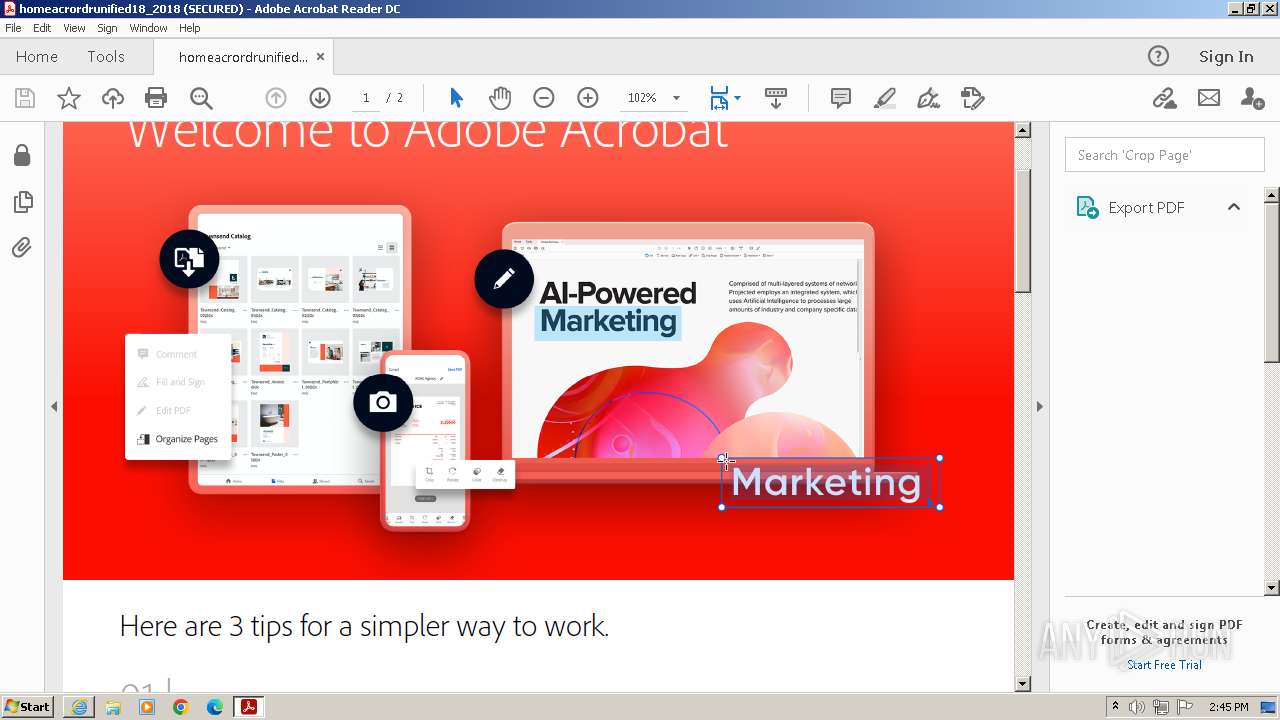Image resolution: width=1280 pixels, height=720 pixels.
Task: Share a link with the chain icon
Action: 1164,98
